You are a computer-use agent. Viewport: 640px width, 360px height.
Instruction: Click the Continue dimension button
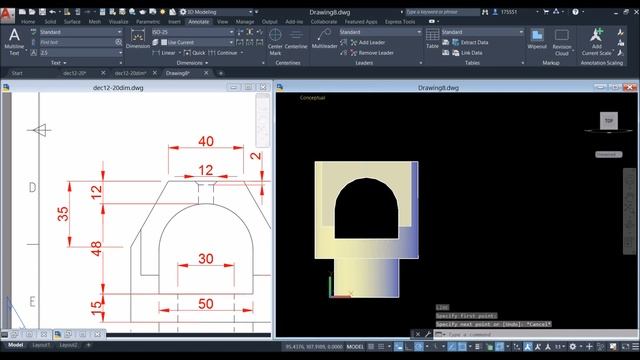pyautogui.click(x=223, y=53)
